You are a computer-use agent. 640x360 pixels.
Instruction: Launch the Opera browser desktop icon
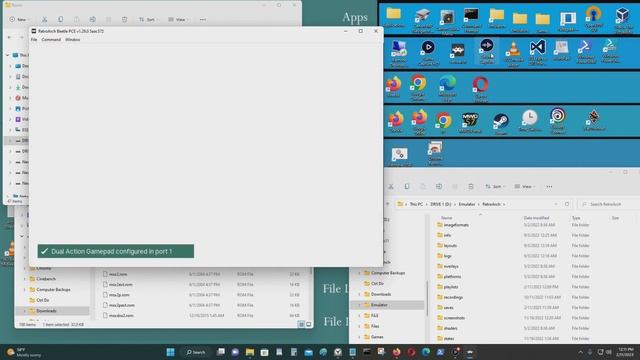click(x=480, y=89)
